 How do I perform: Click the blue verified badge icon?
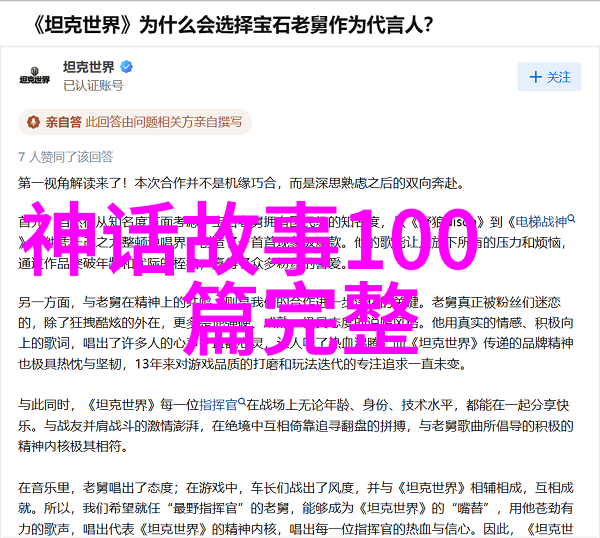click(x=126, y=67)
